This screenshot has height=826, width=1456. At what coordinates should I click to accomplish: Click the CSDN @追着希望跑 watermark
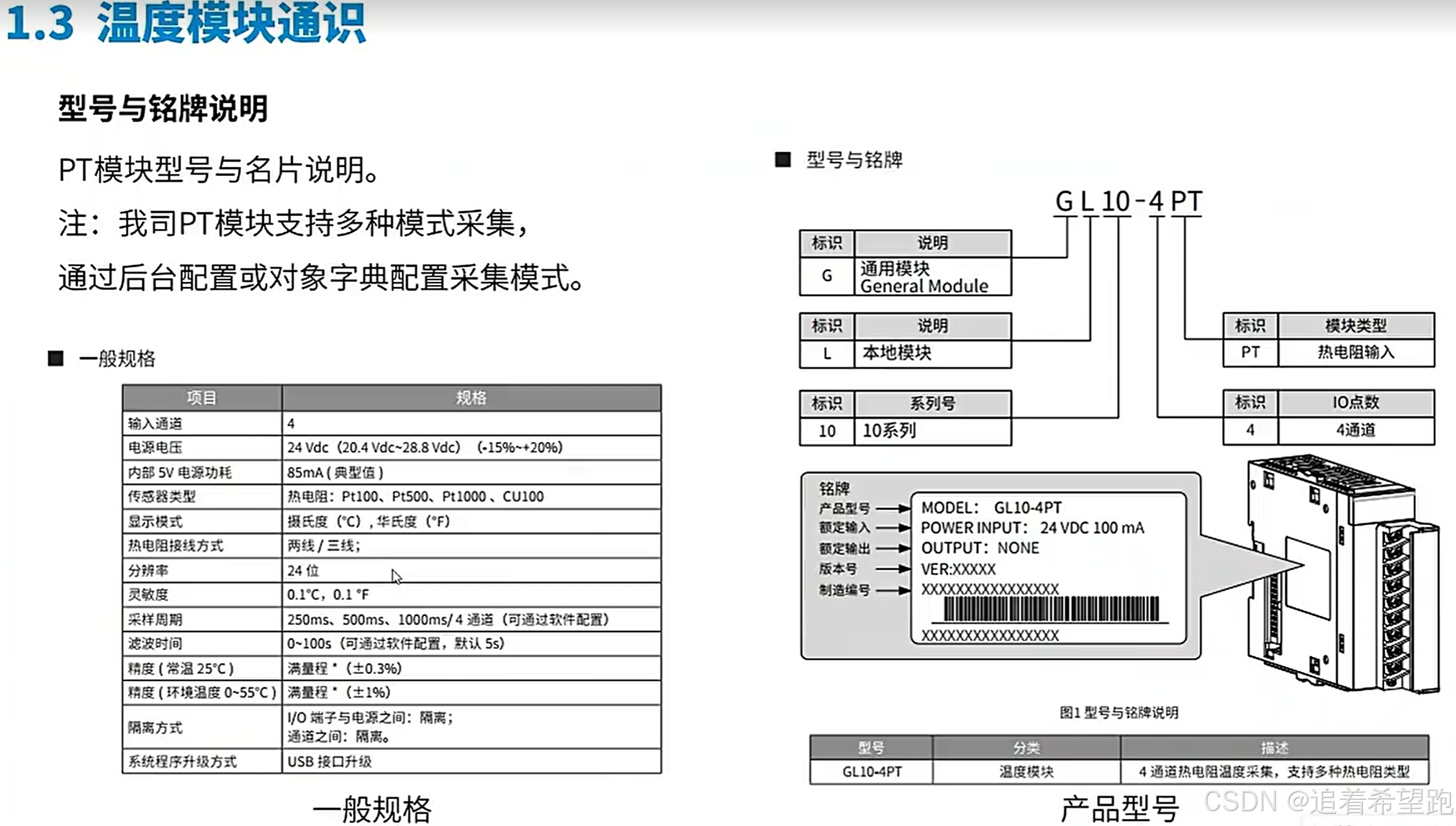(1327, 802)
